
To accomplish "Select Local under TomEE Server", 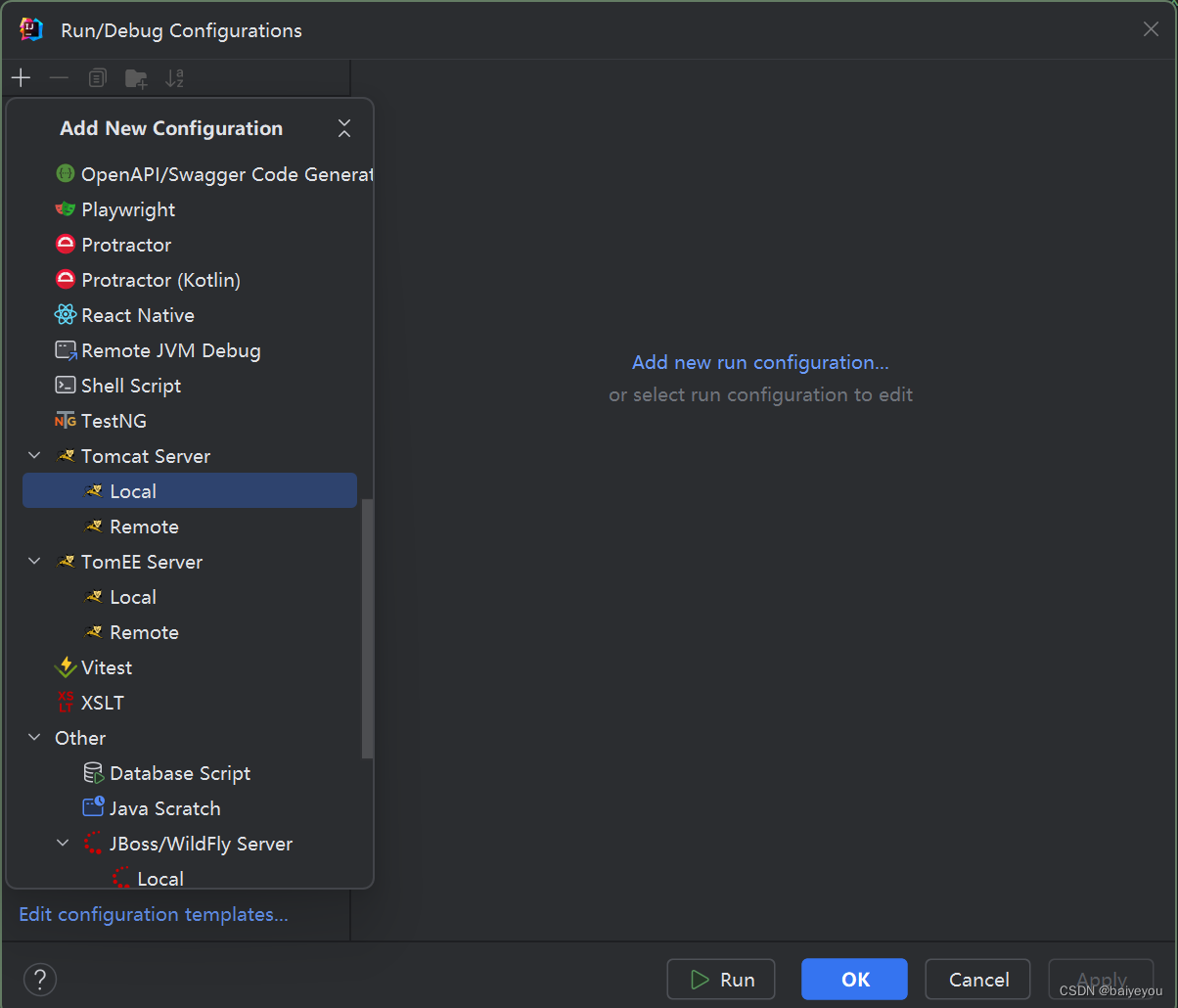I will point(190,597).
